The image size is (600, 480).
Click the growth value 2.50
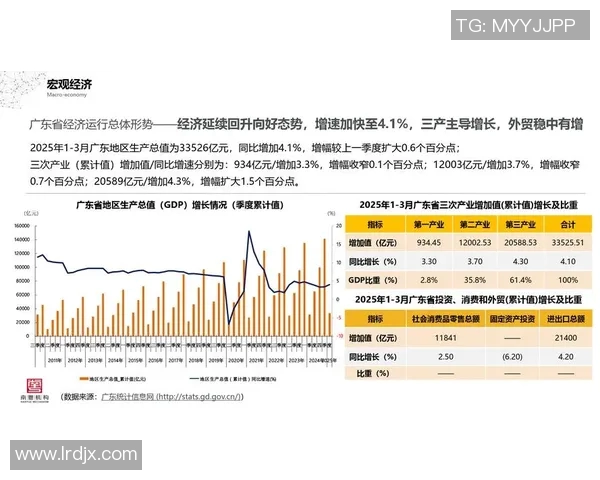[x=445, y=357]
